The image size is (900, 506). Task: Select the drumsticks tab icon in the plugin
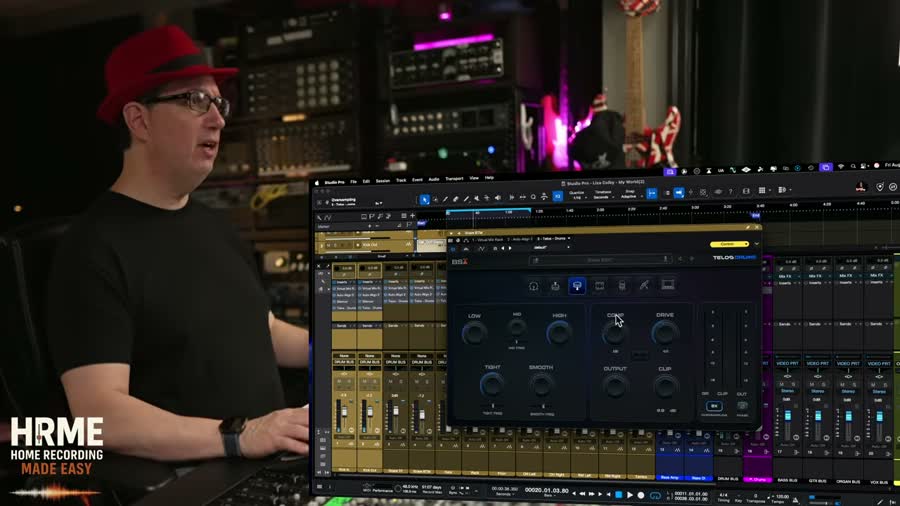644,285
